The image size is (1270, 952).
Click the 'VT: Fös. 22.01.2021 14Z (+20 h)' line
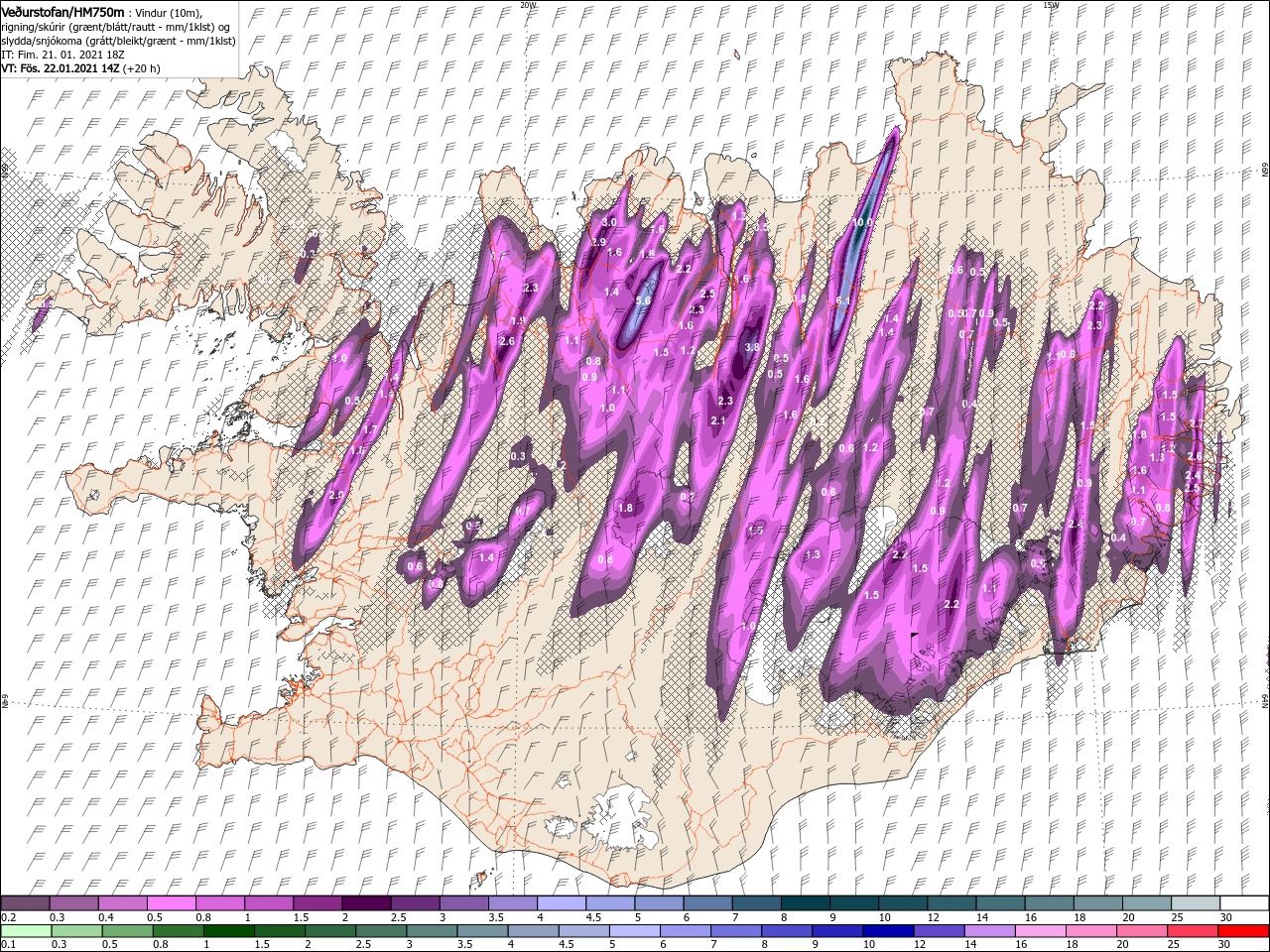pyautogui.click(x=81, y=68)
